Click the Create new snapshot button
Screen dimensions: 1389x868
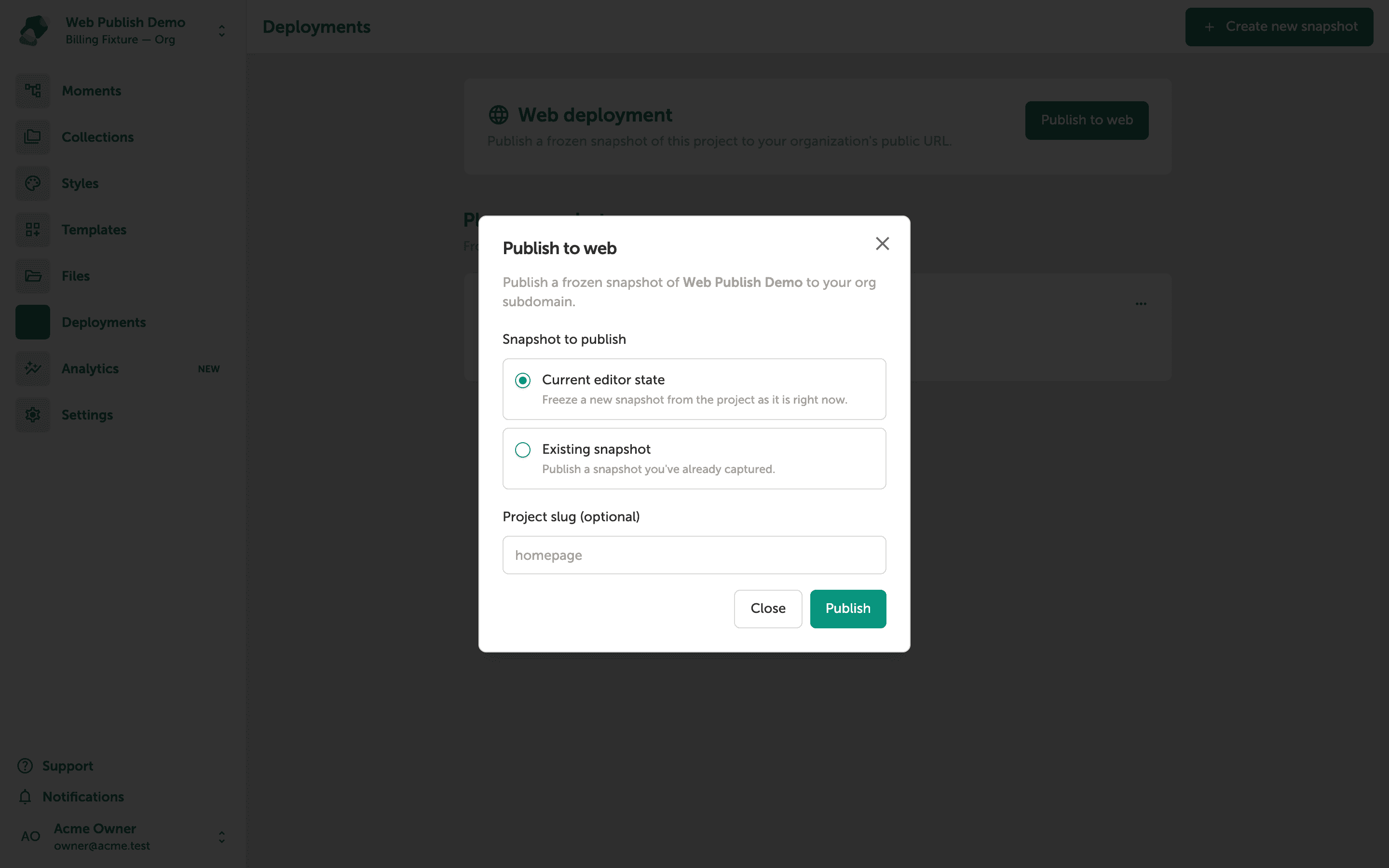click(x=1279, y=27)
